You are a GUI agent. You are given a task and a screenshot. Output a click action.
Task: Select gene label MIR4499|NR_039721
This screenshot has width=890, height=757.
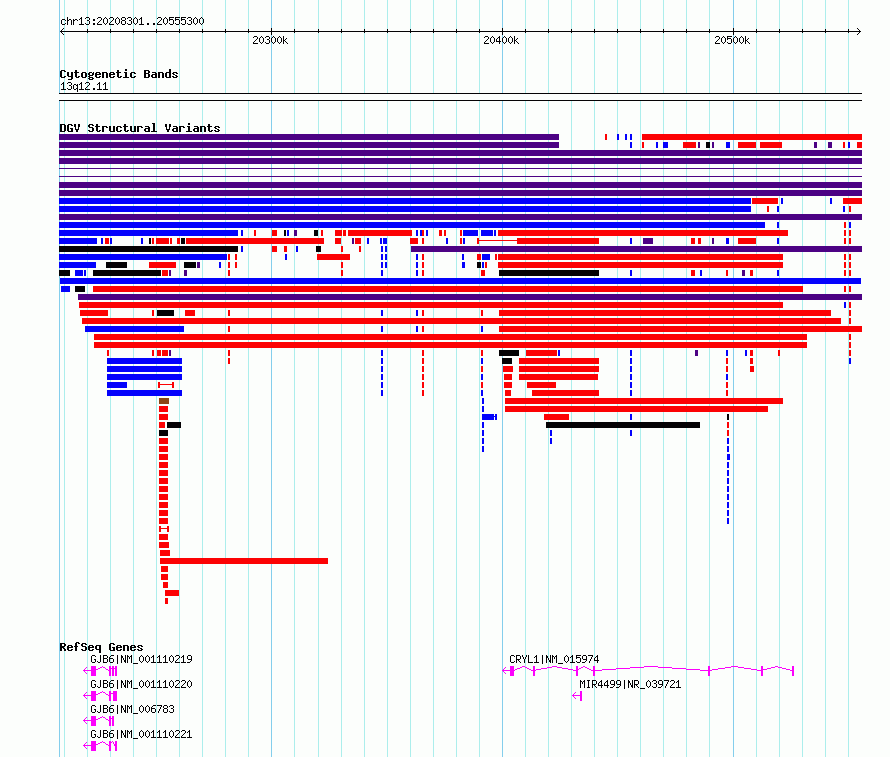tap(630, 684)
